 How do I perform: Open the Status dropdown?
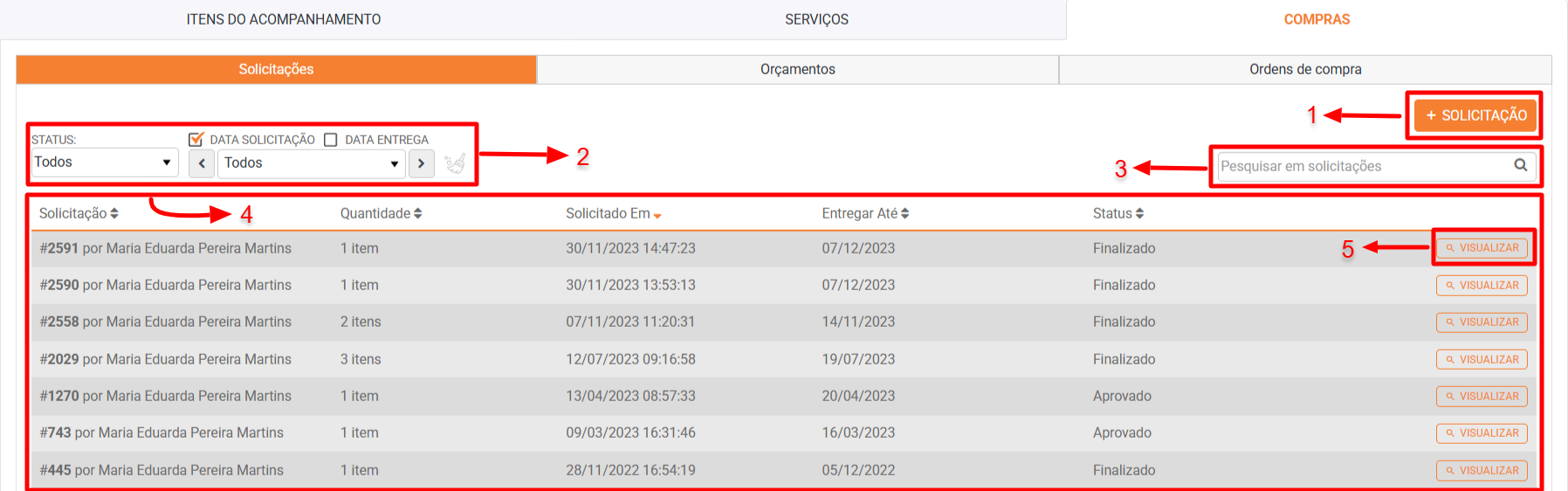(x=104, y=163)
